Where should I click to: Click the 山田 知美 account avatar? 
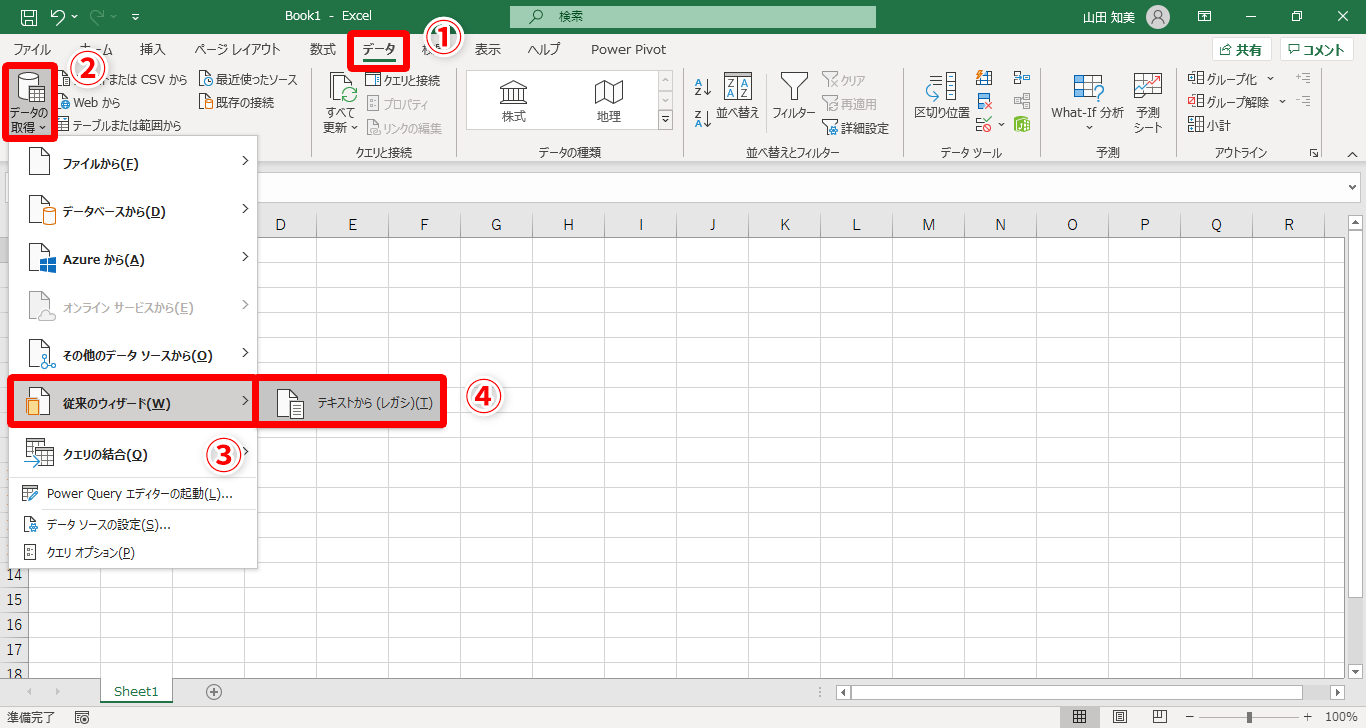coord(1158,17)
